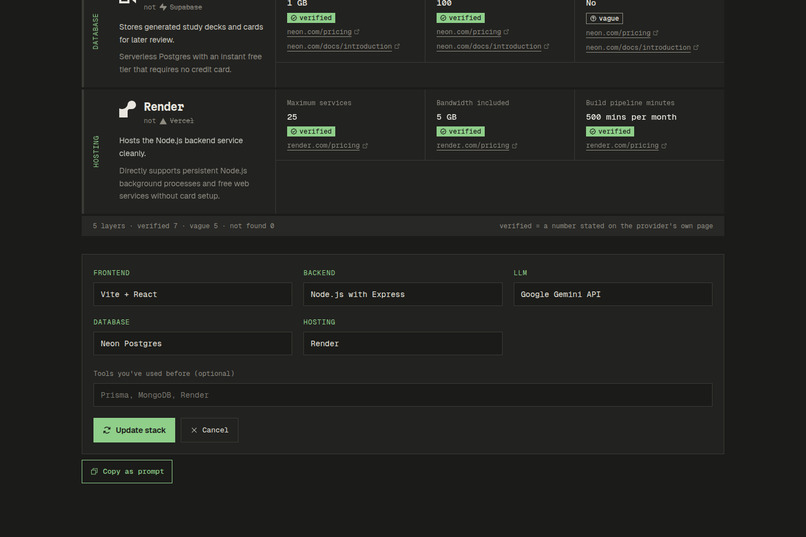Click the Hosting field containing Render
806x537 pixels.
(x=402, y=343)
